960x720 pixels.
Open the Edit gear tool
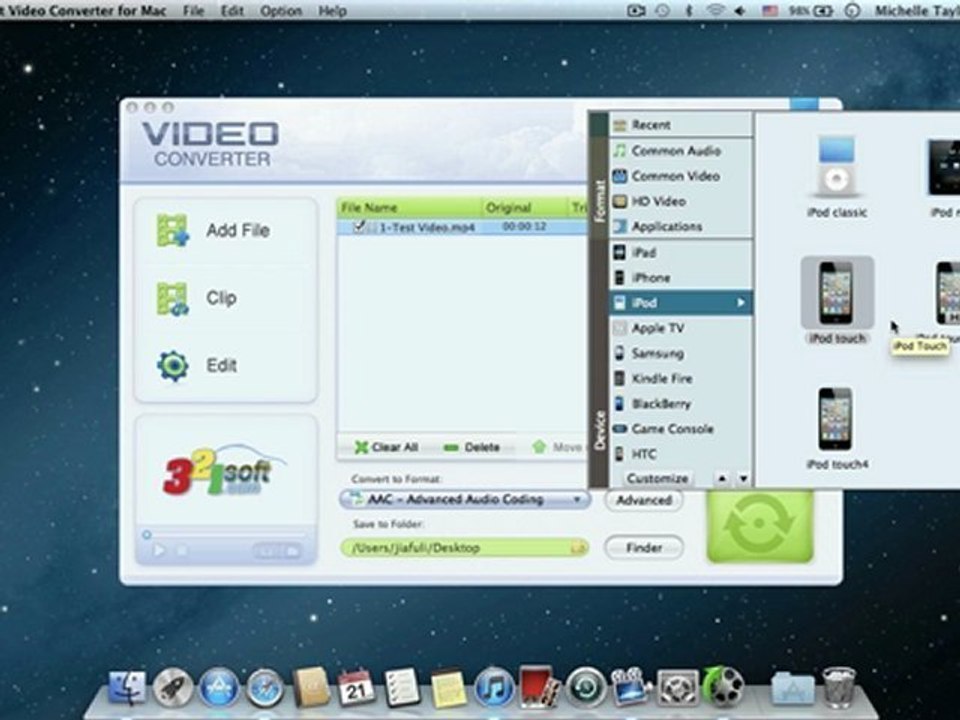173,366
